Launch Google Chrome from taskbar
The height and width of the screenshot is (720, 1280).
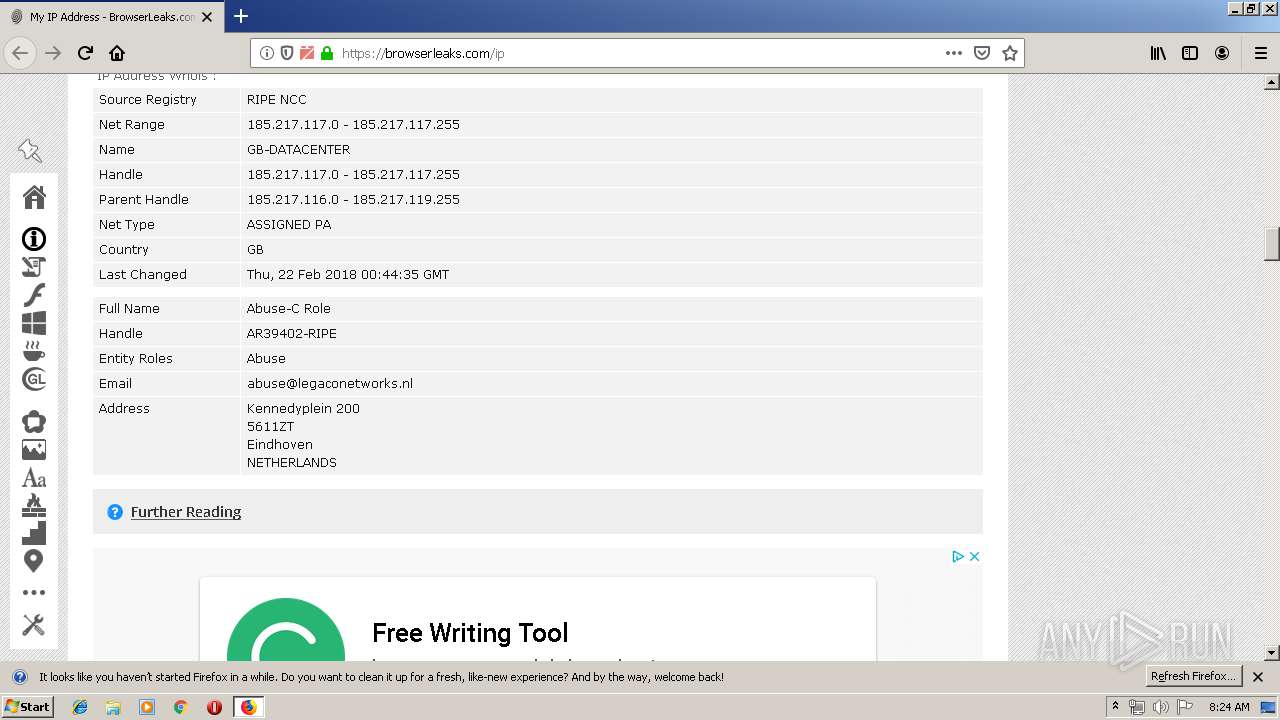point(180,707)
